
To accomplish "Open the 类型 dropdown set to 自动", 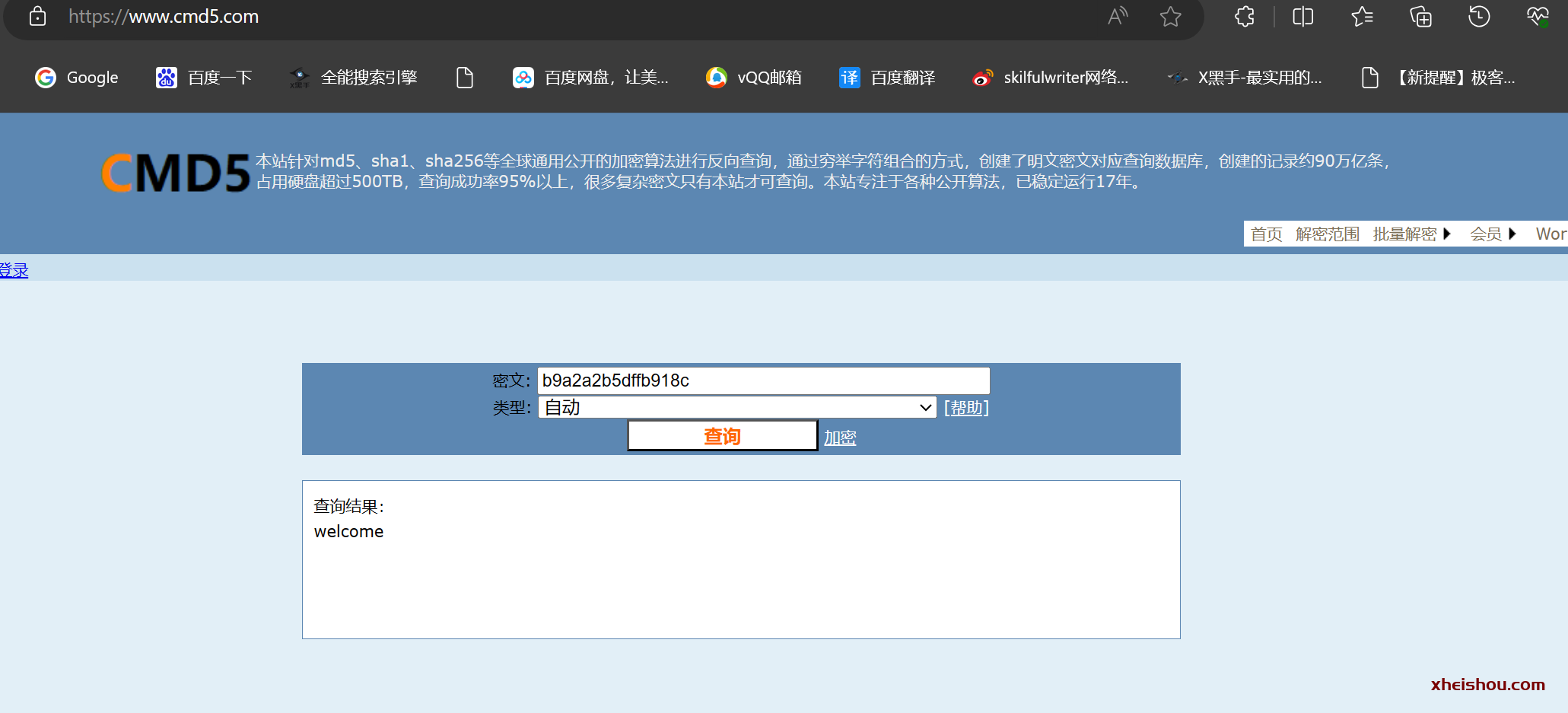I will (737, 408).
